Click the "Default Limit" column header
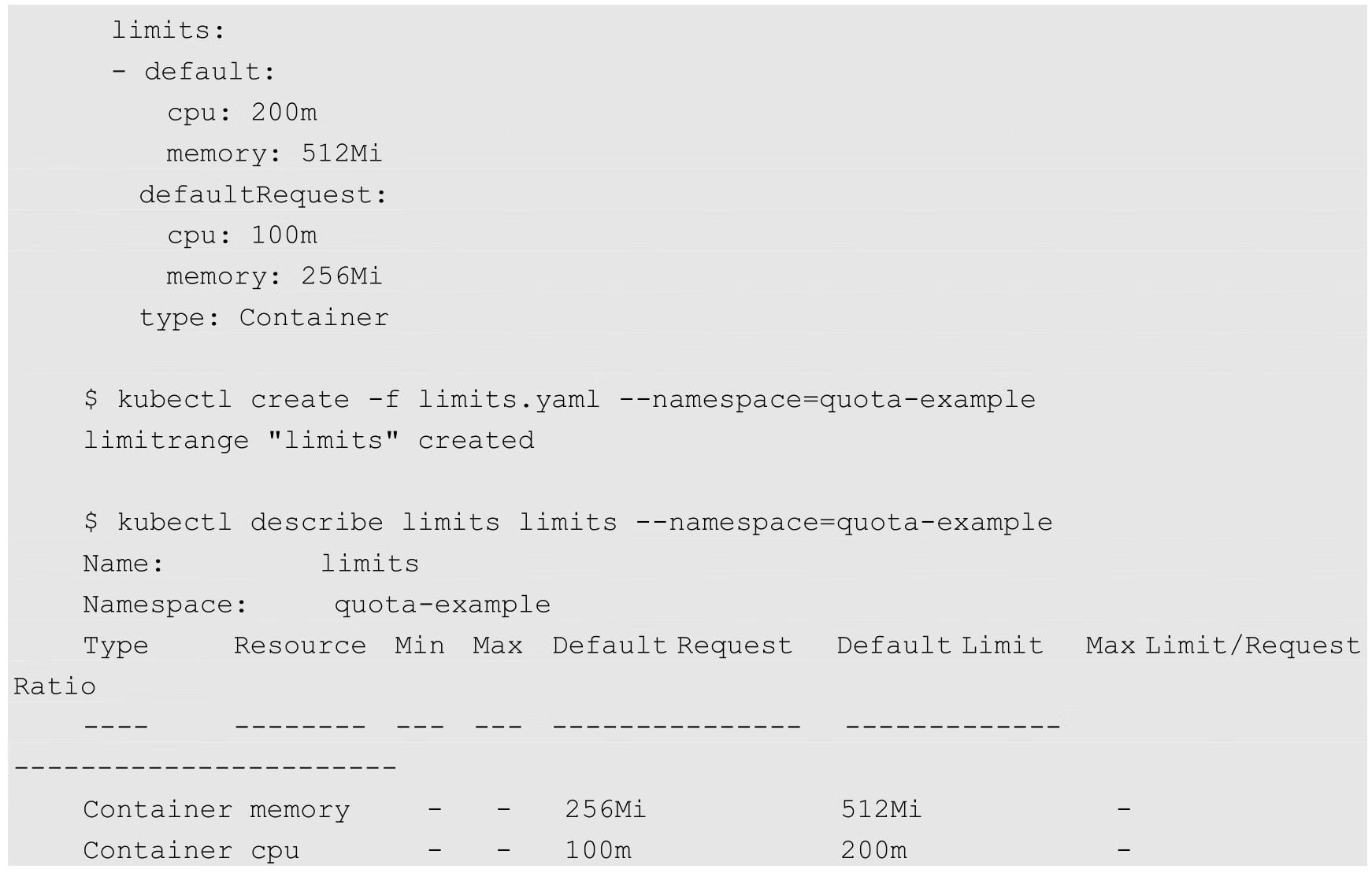 pos(939,646)
